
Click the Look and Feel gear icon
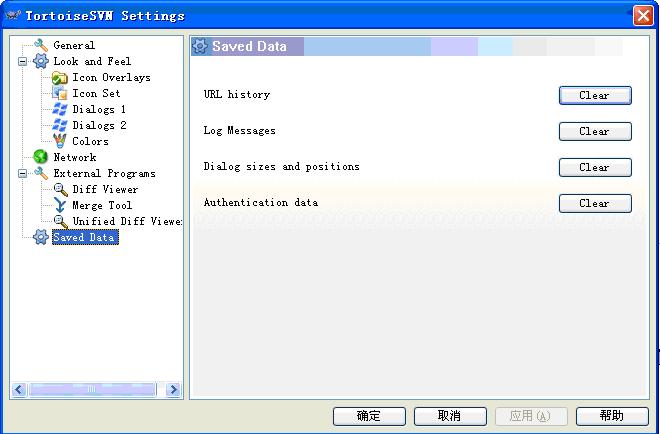41,61
